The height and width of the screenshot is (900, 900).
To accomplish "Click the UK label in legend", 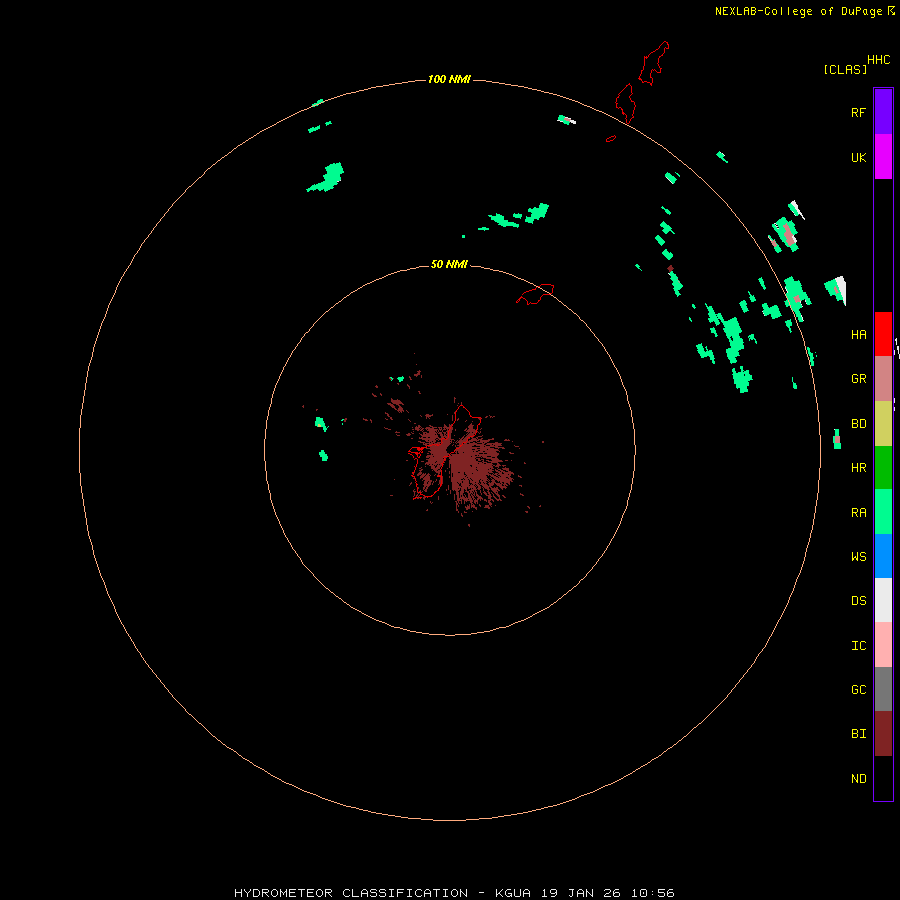I will [858, 158].
